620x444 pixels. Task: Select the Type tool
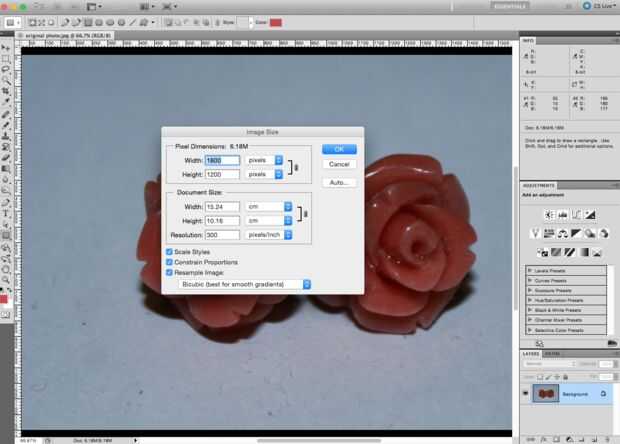pyautogui.click(x=6, y=213)
